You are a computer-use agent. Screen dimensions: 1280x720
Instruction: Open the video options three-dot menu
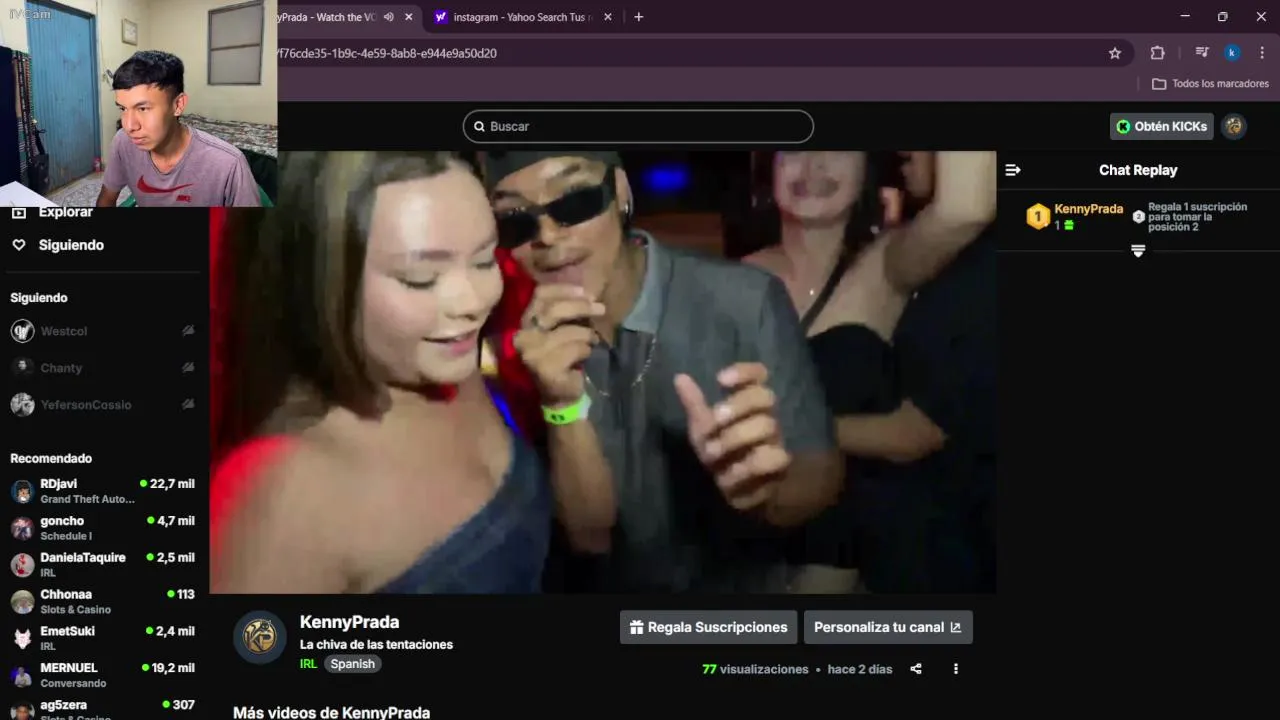pyautogui.click(x=956, y=669)
